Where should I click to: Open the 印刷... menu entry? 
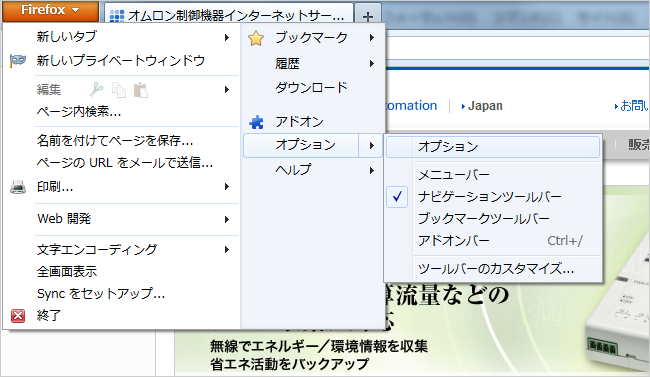(55, 187)
